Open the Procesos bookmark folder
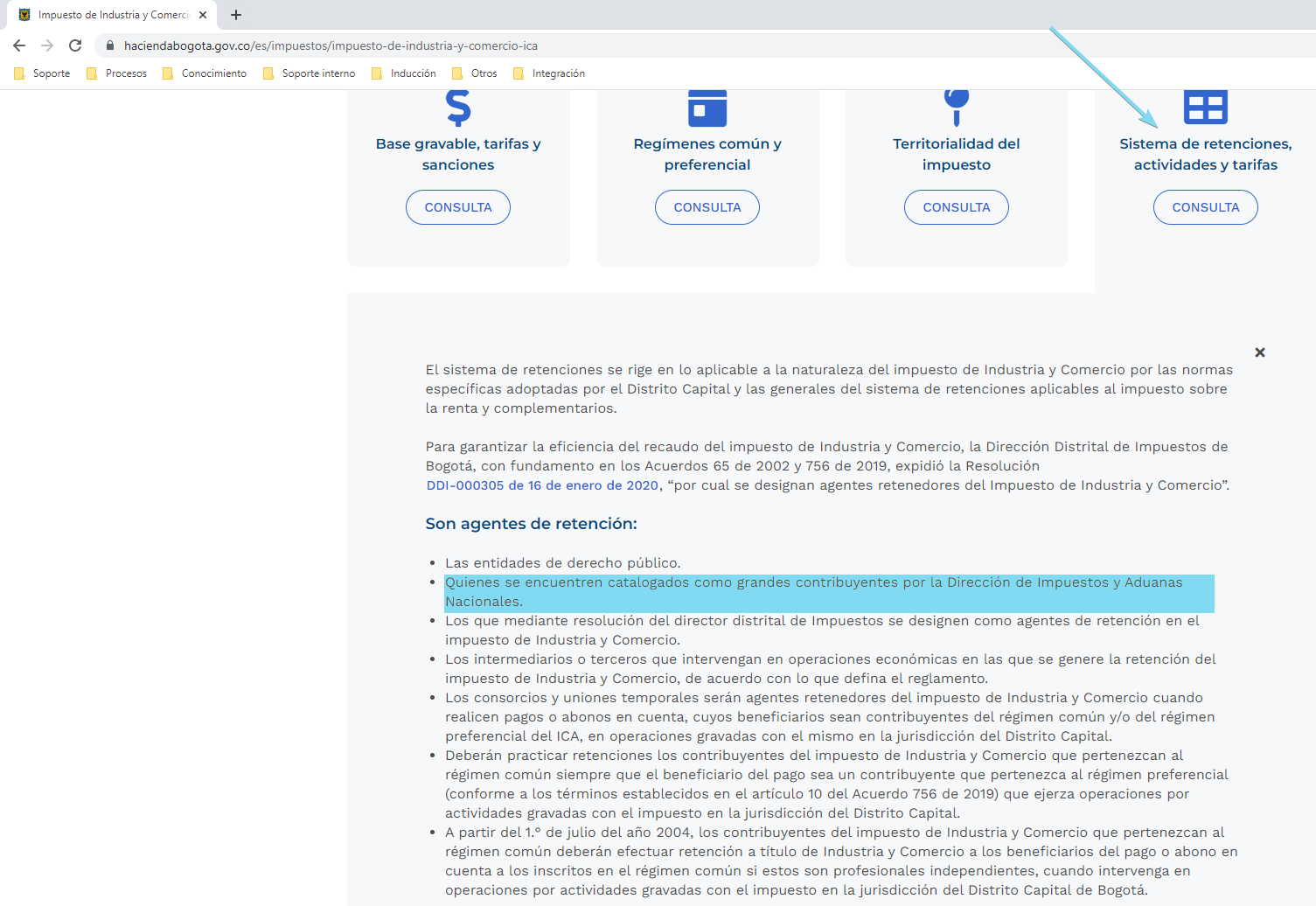The width and height of the screenshot is (1316, 906). 116,73
